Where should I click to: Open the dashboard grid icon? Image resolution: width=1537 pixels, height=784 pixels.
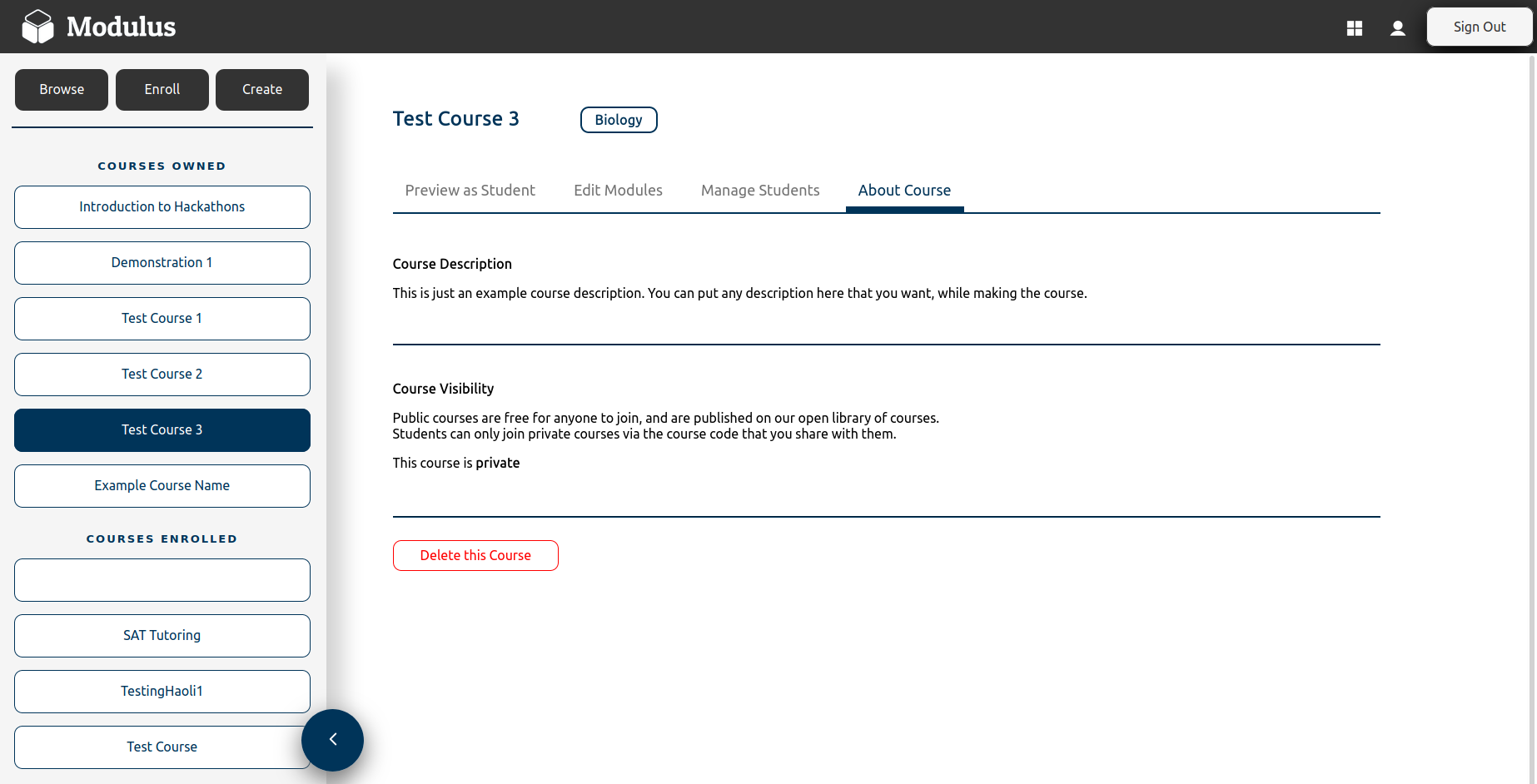click(1355, 28)
